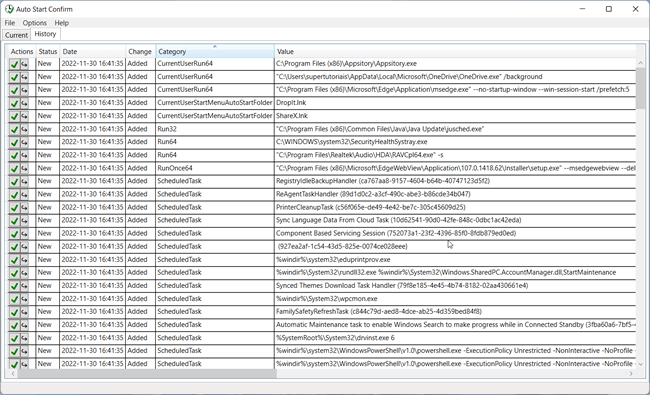Confirm the ShareX.lnk startup entry

[x=15, y=116]
